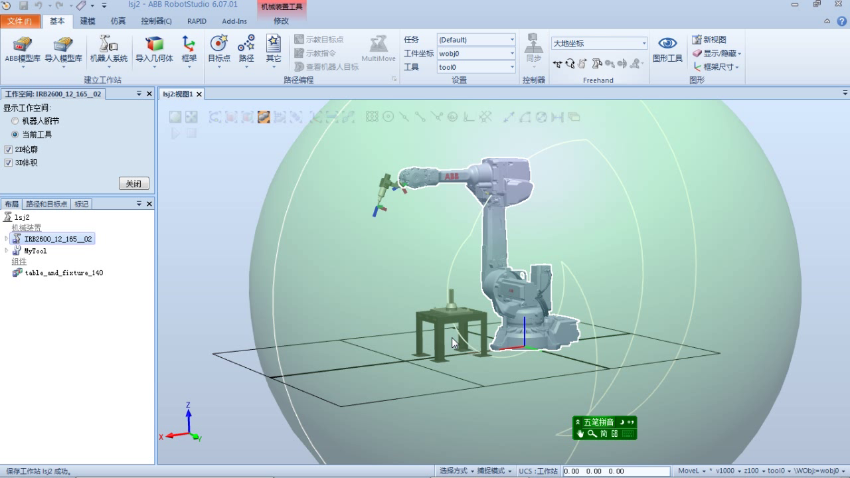Switch to the 修改 modify tab
This screenshot has width=850, height=478.
coord(281,21)
